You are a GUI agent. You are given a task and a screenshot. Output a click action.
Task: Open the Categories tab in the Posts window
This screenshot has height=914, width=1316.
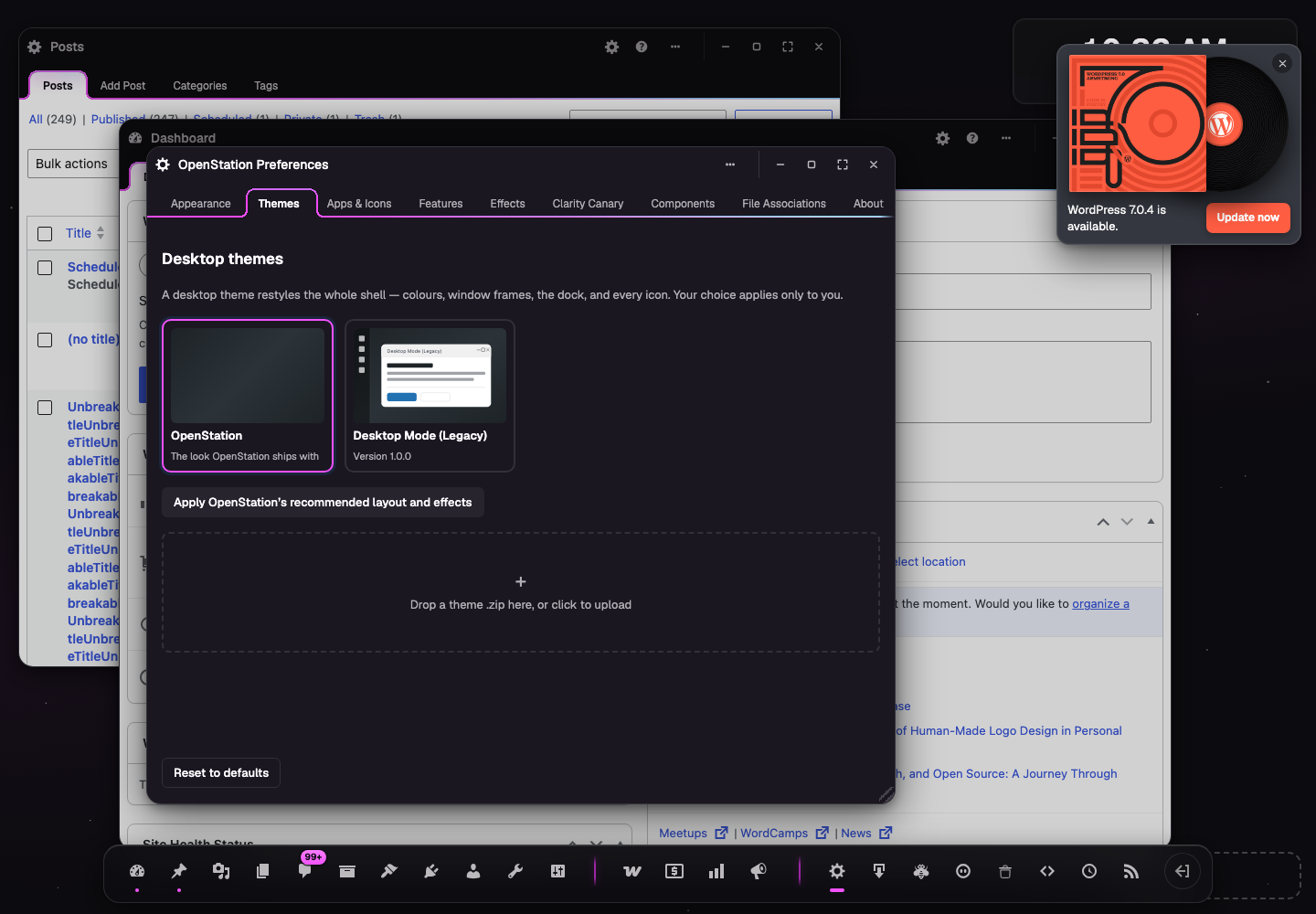pyautogui.click(x=200, y=86)
